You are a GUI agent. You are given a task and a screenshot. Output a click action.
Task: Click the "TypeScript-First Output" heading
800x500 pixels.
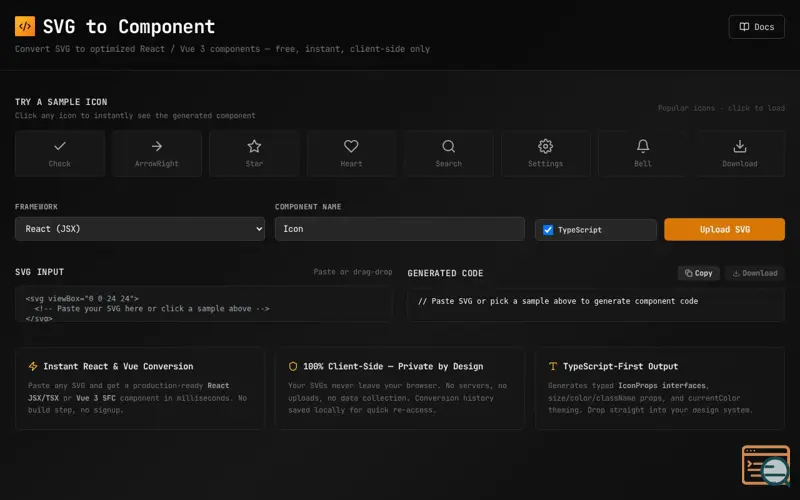pyautogui.click(x=620, y=366)
